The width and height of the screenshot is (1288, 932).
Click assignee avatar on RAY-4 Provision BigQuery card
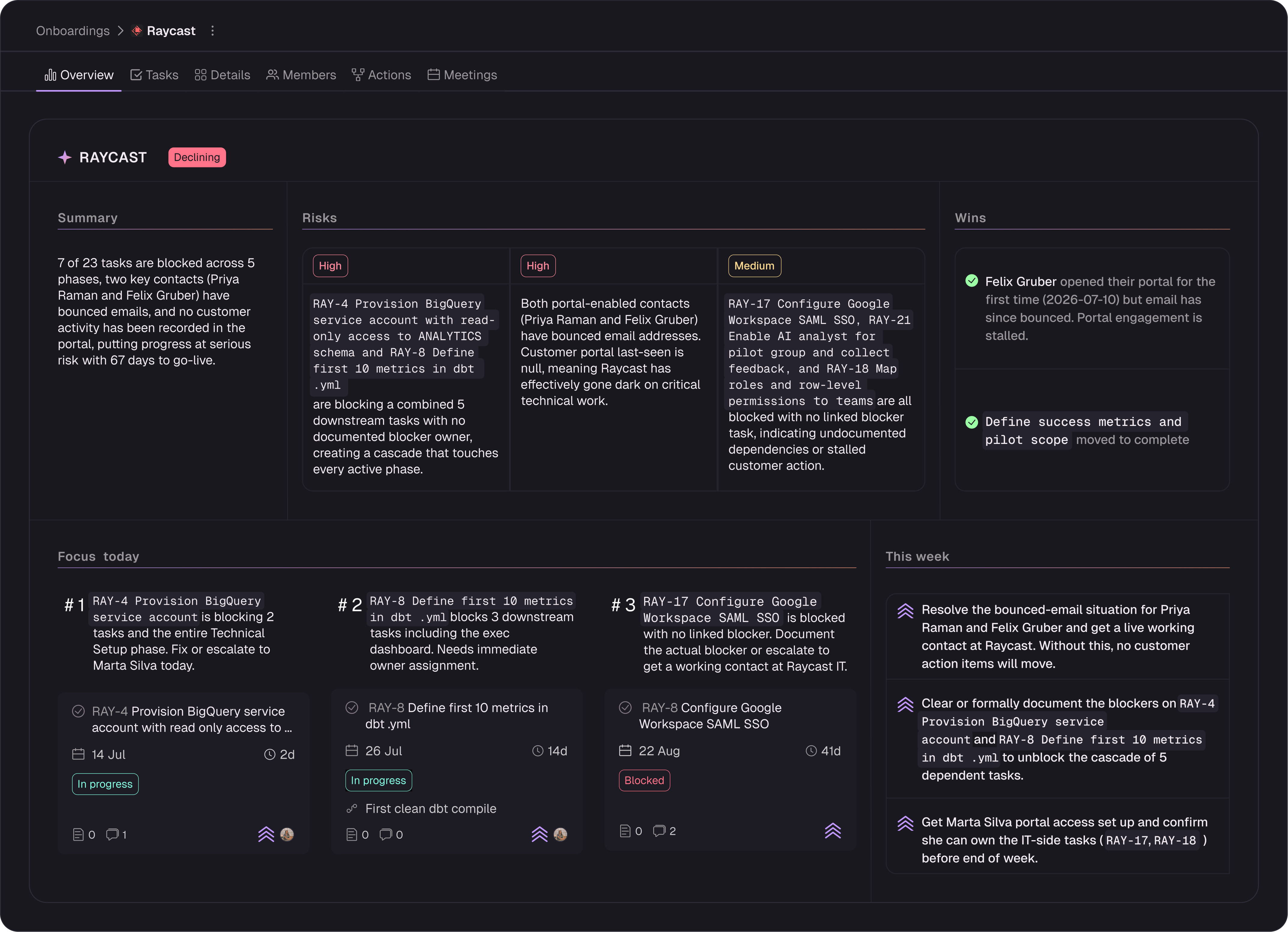click(287, 834)
